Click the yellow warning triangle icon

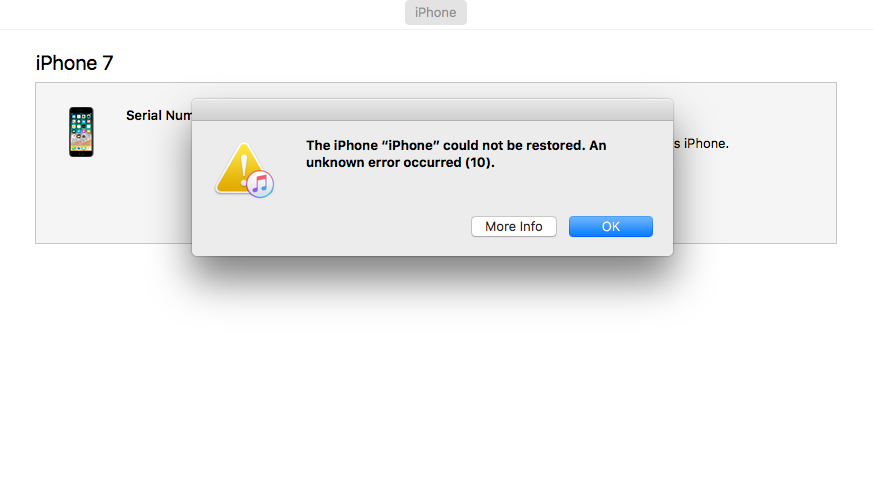pyautogui.click(x=241, y=169)
